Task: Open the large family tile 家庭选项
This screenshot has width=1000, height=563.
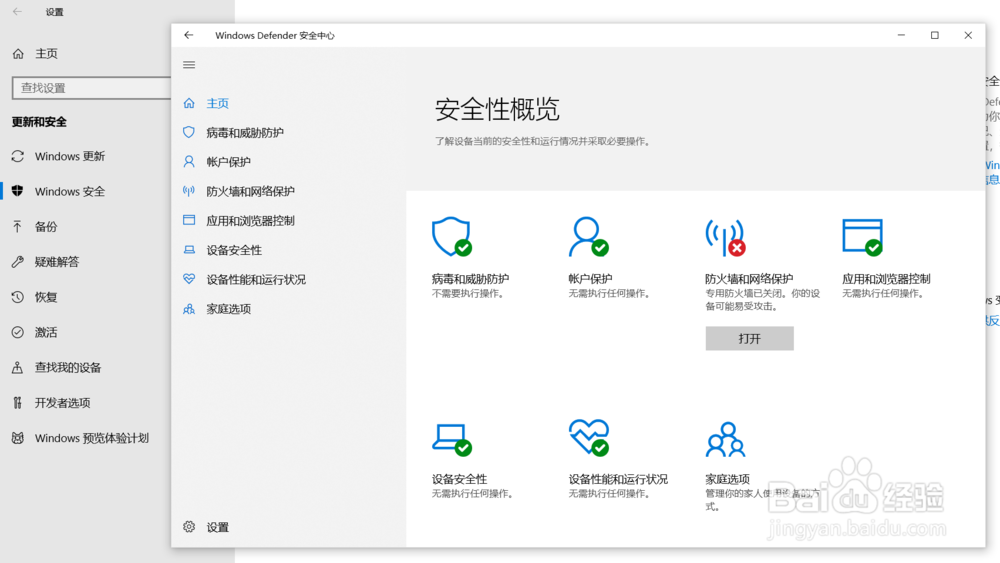Action: (x=725, y=439)
